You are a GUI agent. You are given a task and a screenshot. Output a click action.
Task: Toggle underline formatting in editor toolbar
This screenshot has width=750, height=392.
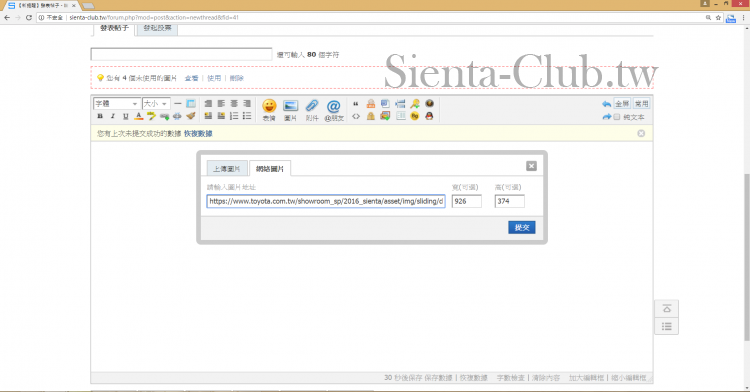click(x=126, y=116)
